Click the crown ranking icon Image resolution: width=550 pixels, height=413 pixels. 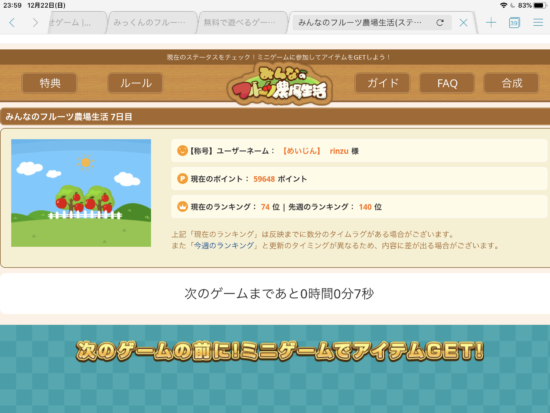coord(182,206)
